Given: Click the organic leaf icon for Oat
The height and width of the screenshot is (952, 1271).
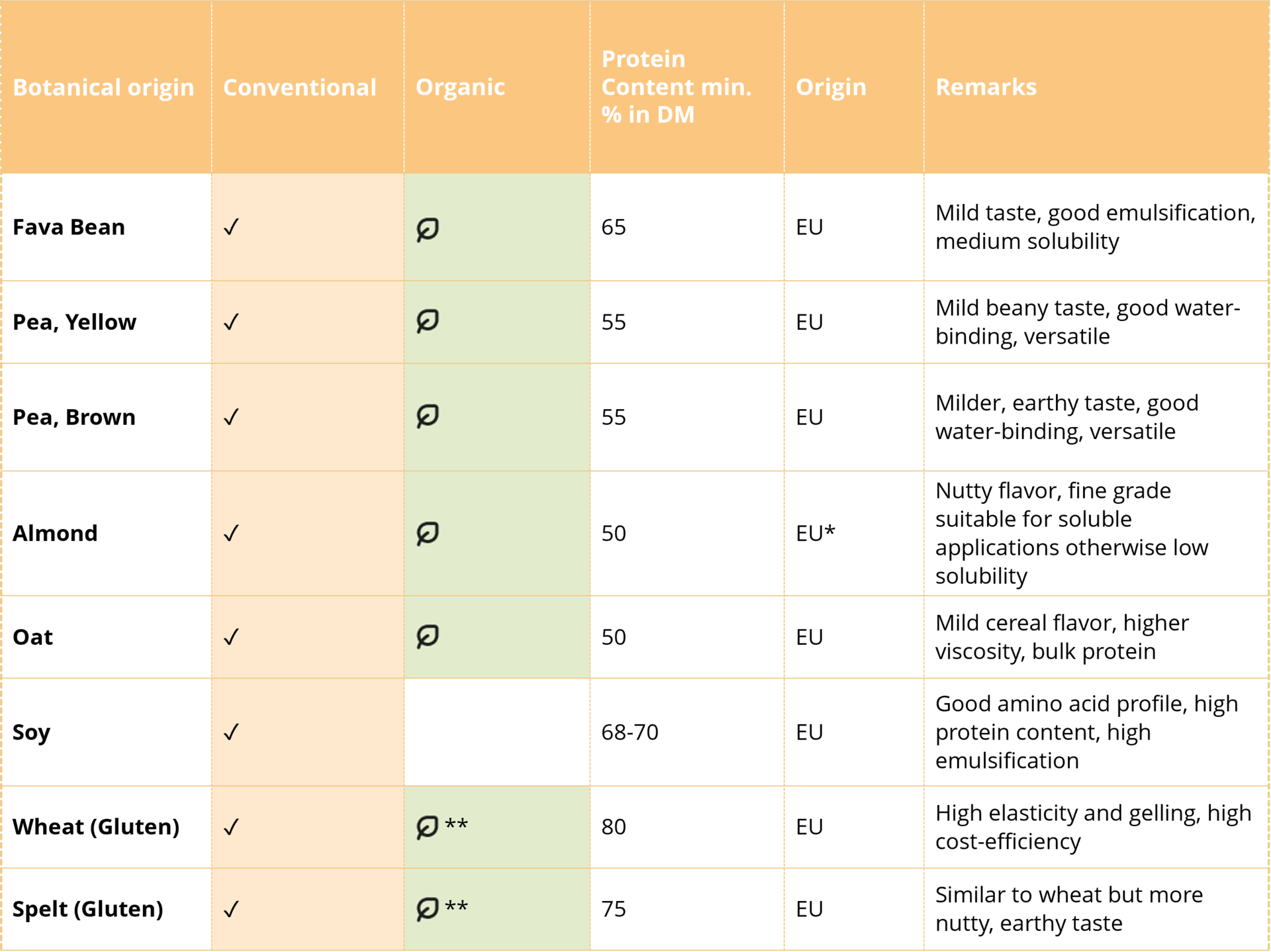Looking at the screenshot, I should click(428, 636).
